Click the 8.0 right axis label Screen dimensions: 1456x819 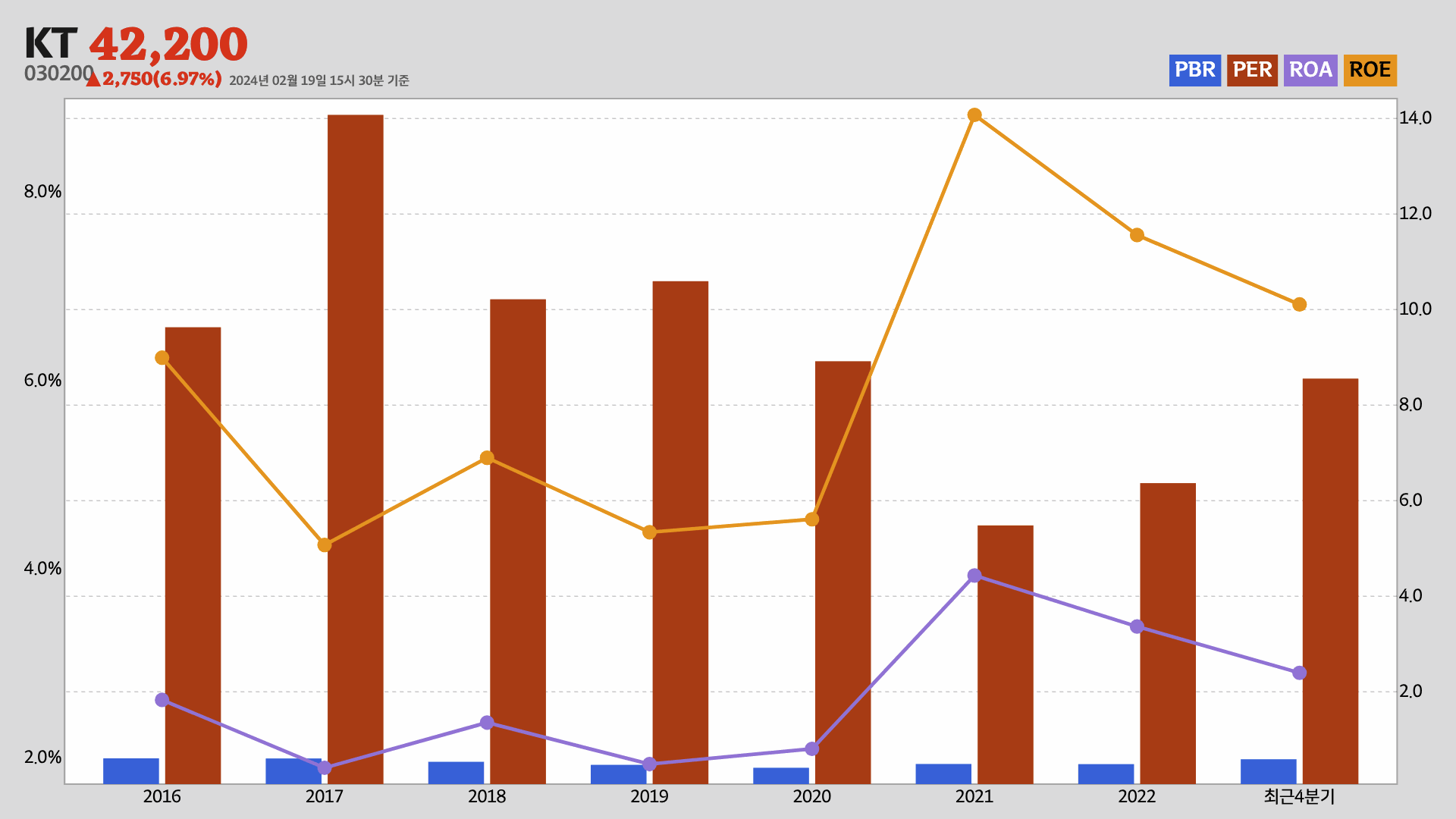point(1410,405)
